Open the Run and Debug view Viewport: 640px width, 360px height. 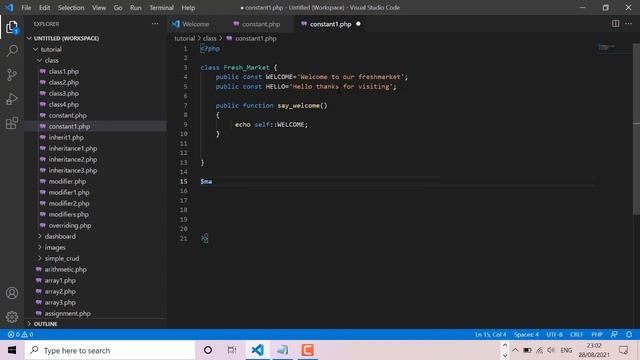(12, 99)
